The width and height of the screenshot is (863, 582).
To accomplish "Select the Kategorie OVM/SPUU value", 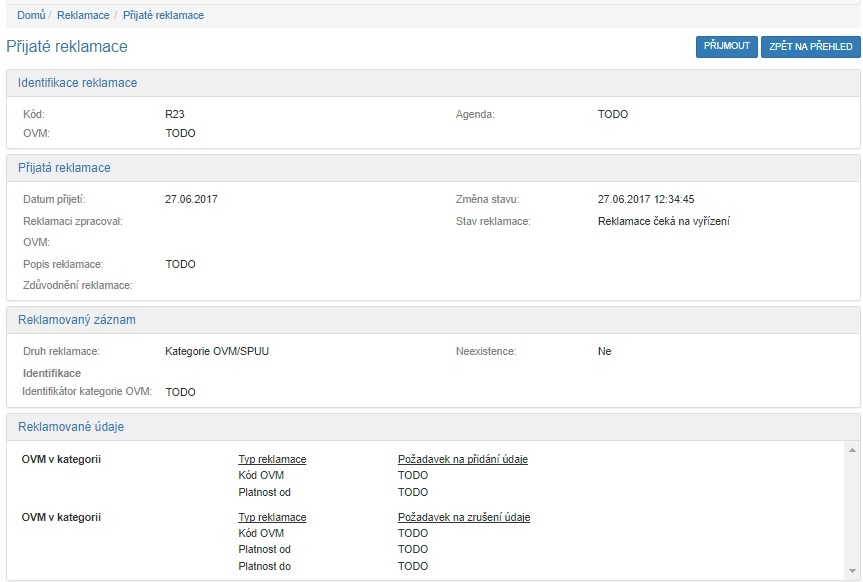I will coord(217,351).
